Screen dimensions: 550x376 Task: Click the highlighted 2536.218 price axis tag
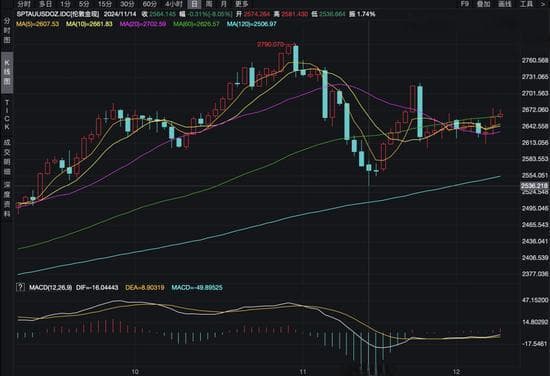pos(535,186)
